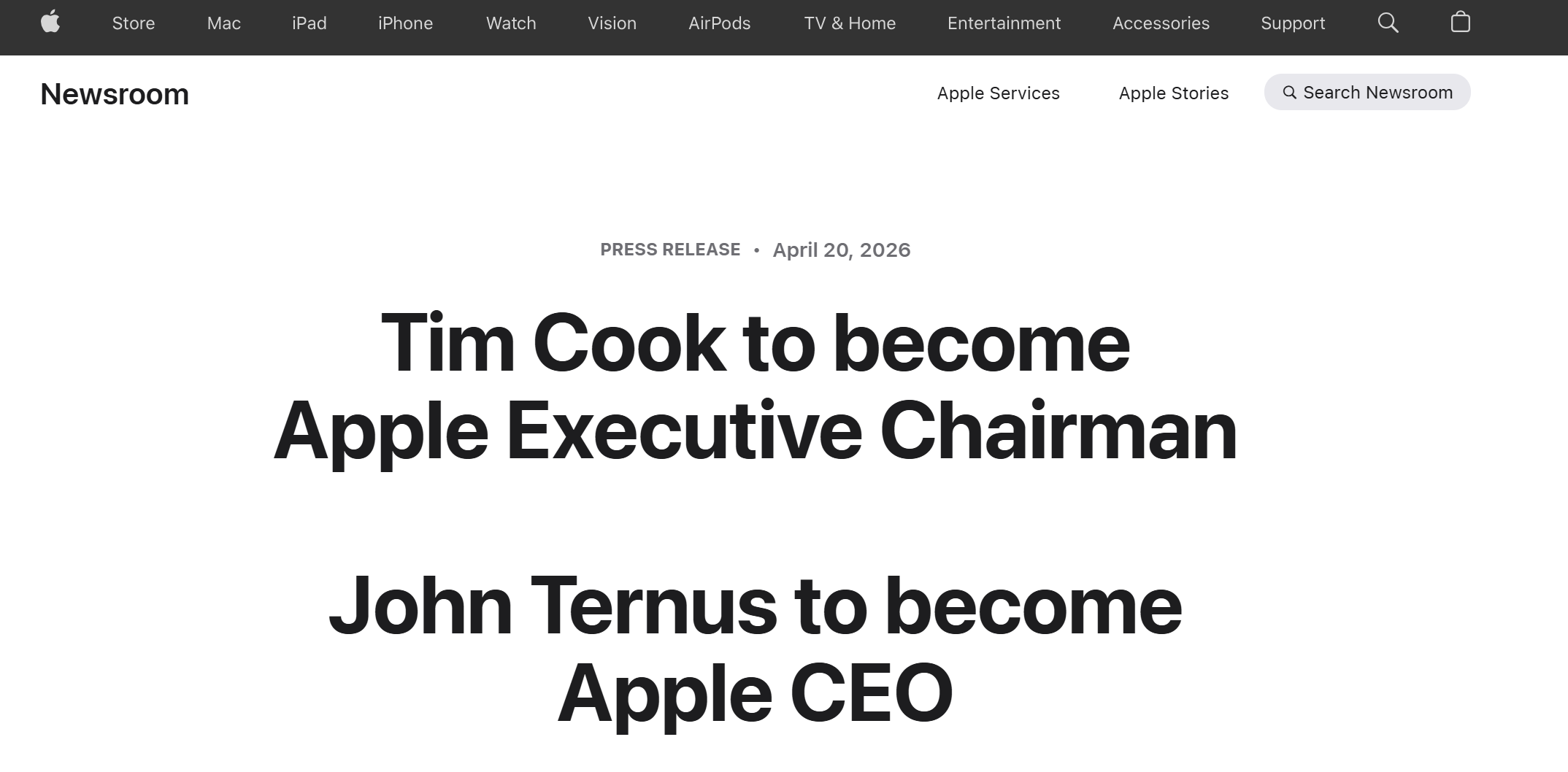Select the Entertainment menu item
The width and height of the screenshot is (1568, 772).
click(x=1004, y=23)
